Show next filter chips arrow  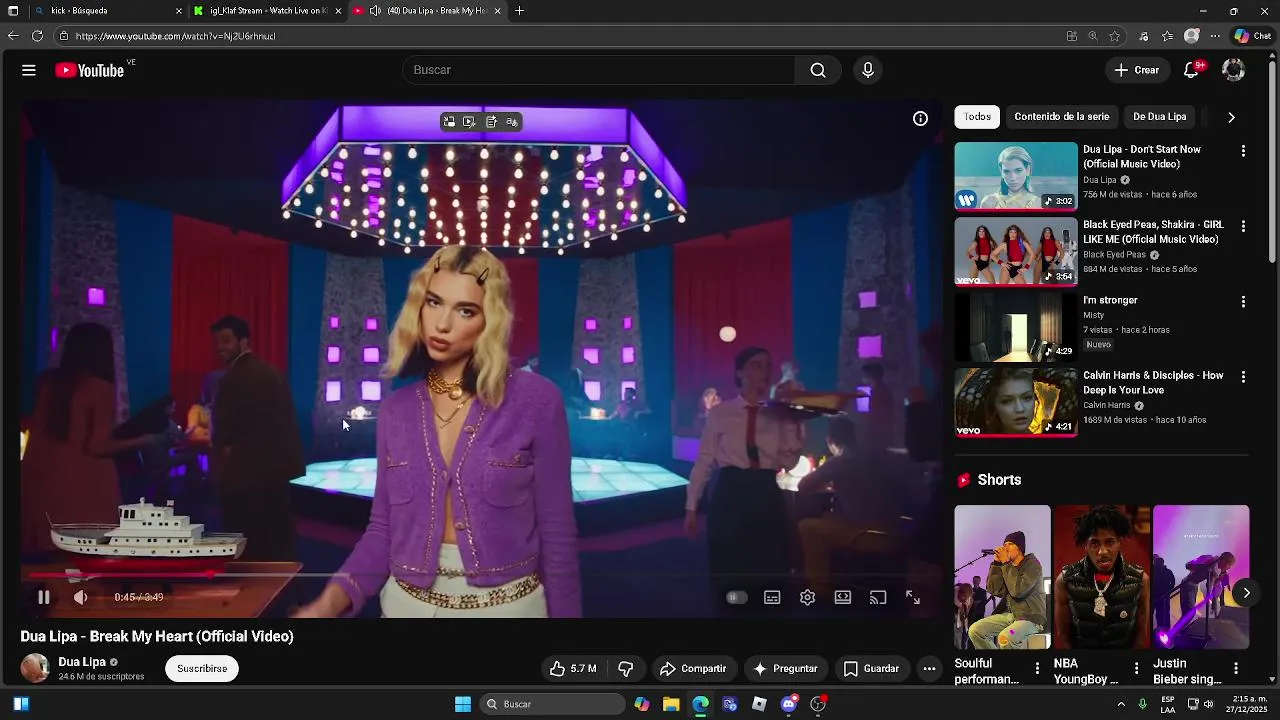(x=1231, y=117)
